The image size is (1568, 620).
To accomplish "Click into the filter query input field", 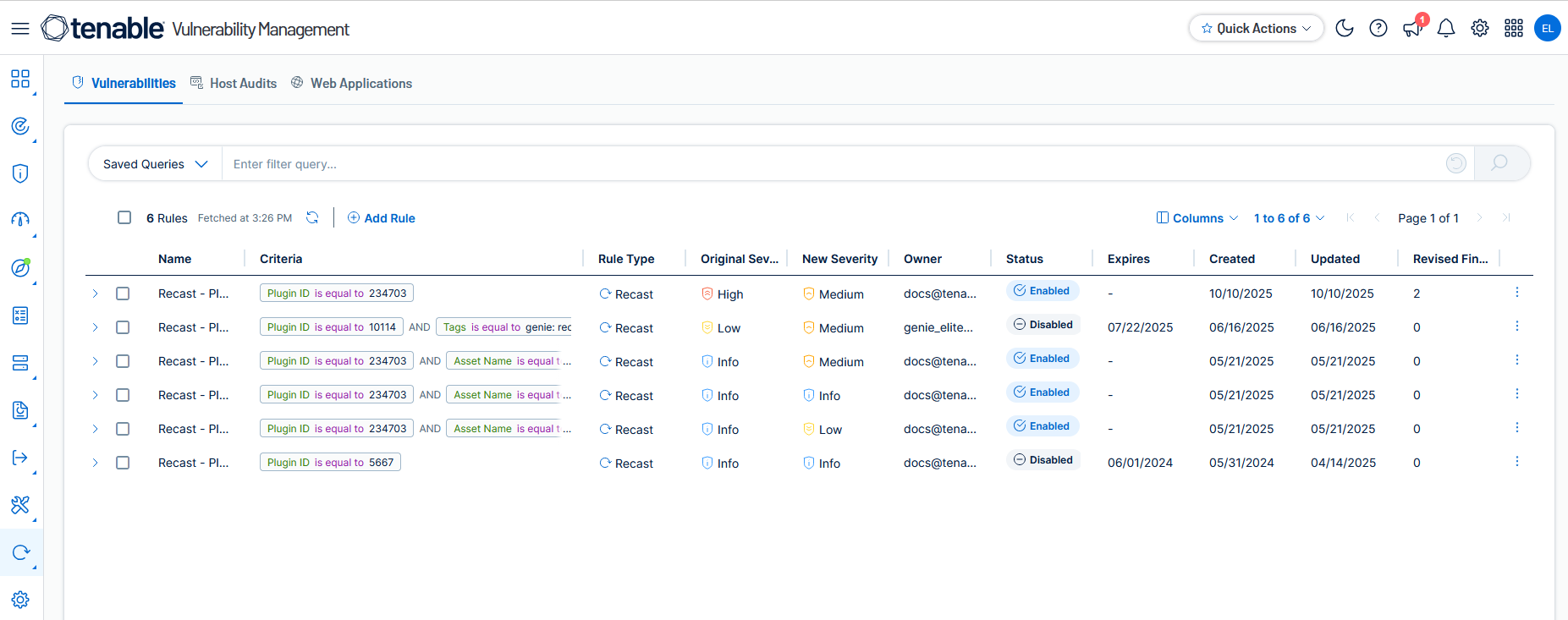I will (x=829, y=164).
